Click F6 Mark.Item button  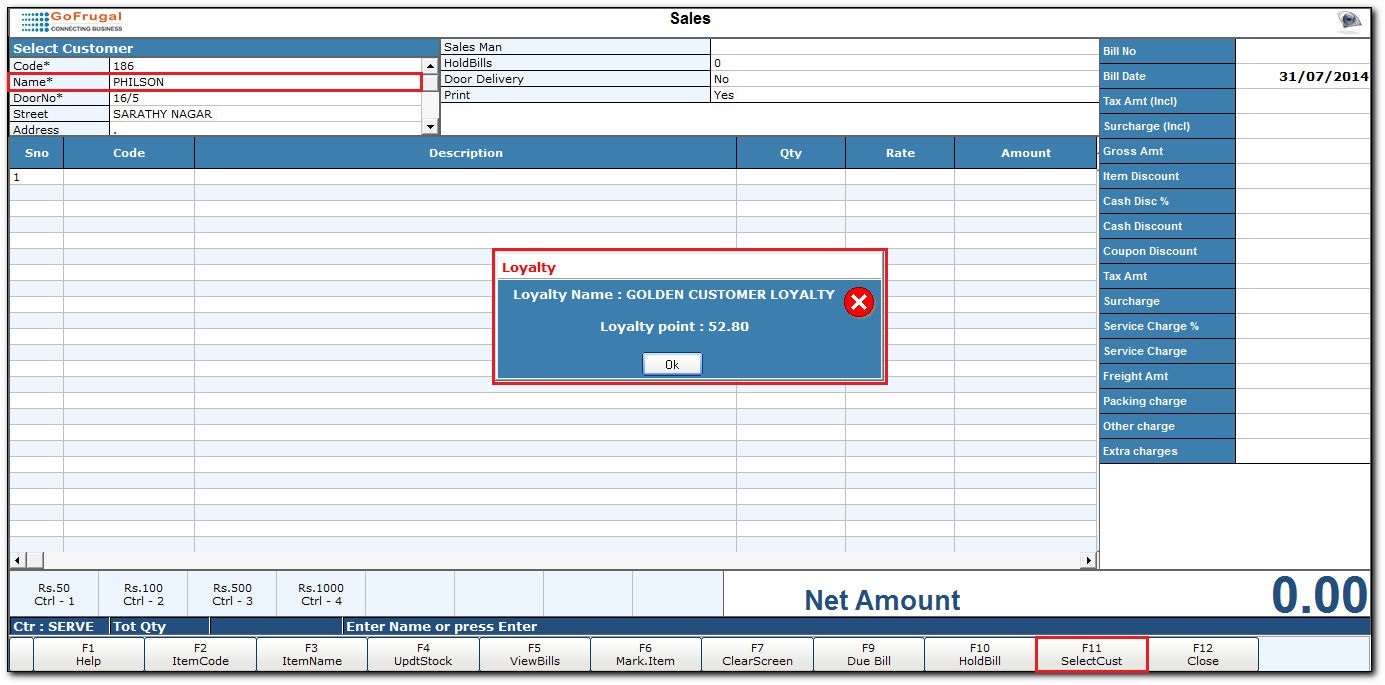(645, 654)
